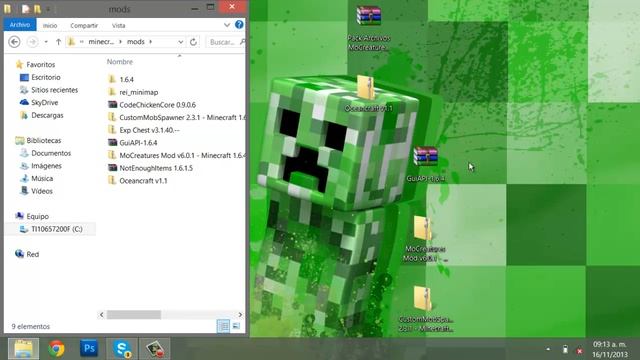This screenshot has height=360, width=640.
Task: Open Descargas in the sidebar
Action: [x=47, y=115]
